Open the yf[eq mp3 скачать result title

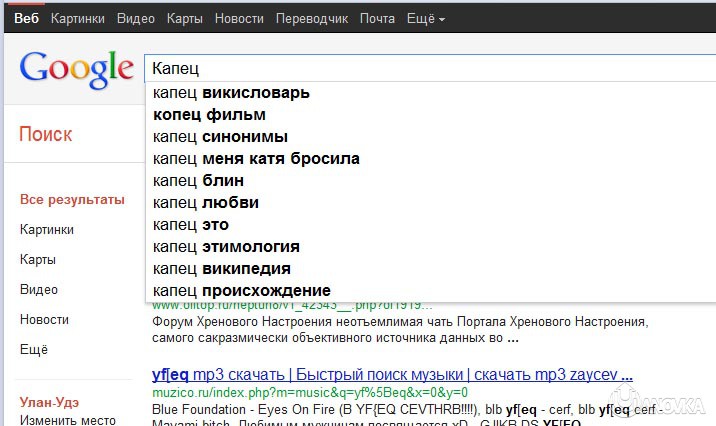[x=392, y=375]
